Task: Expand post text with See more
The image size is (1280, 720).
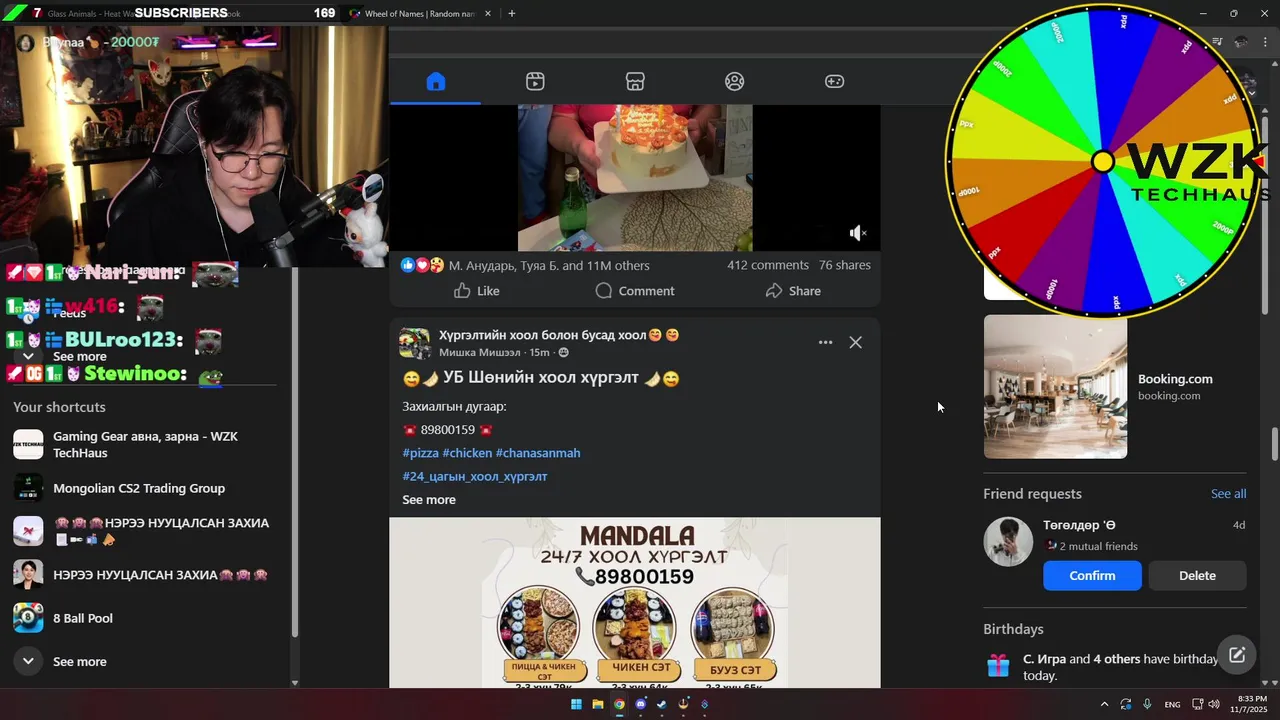Action: point(429,500)
